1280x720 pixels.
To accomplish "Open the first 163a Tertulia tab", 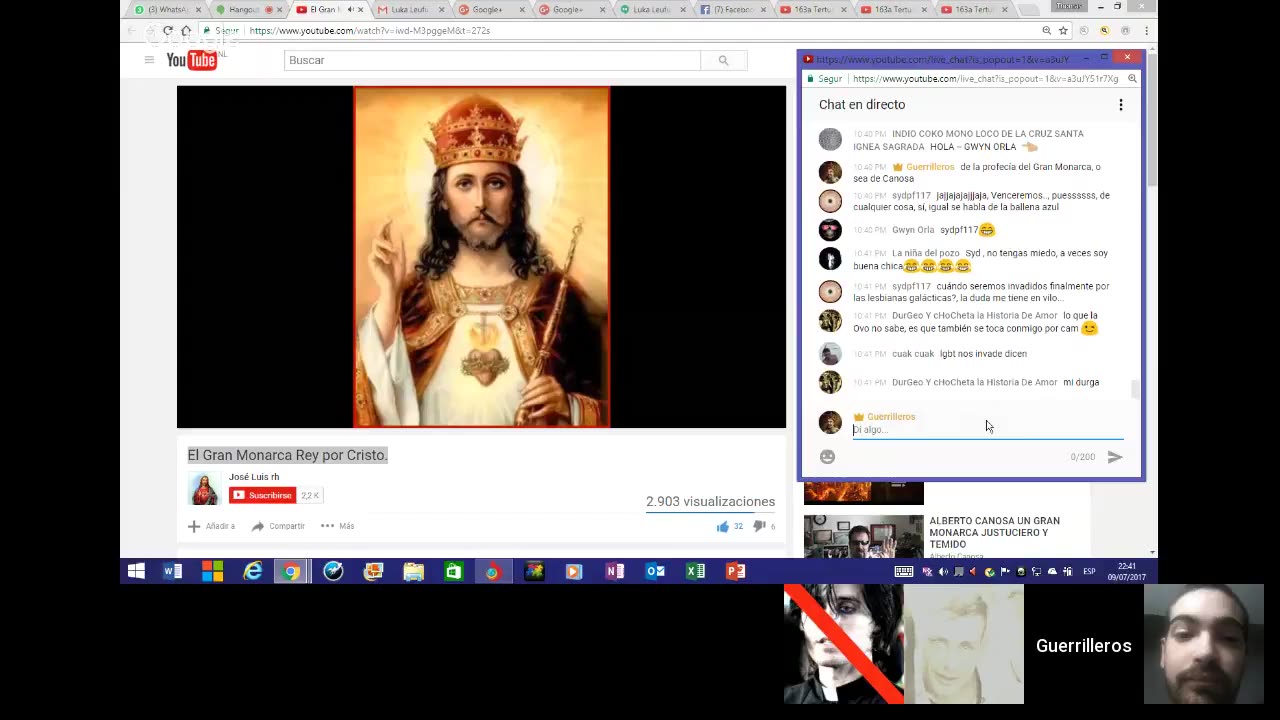I will (x=813, y=10).
